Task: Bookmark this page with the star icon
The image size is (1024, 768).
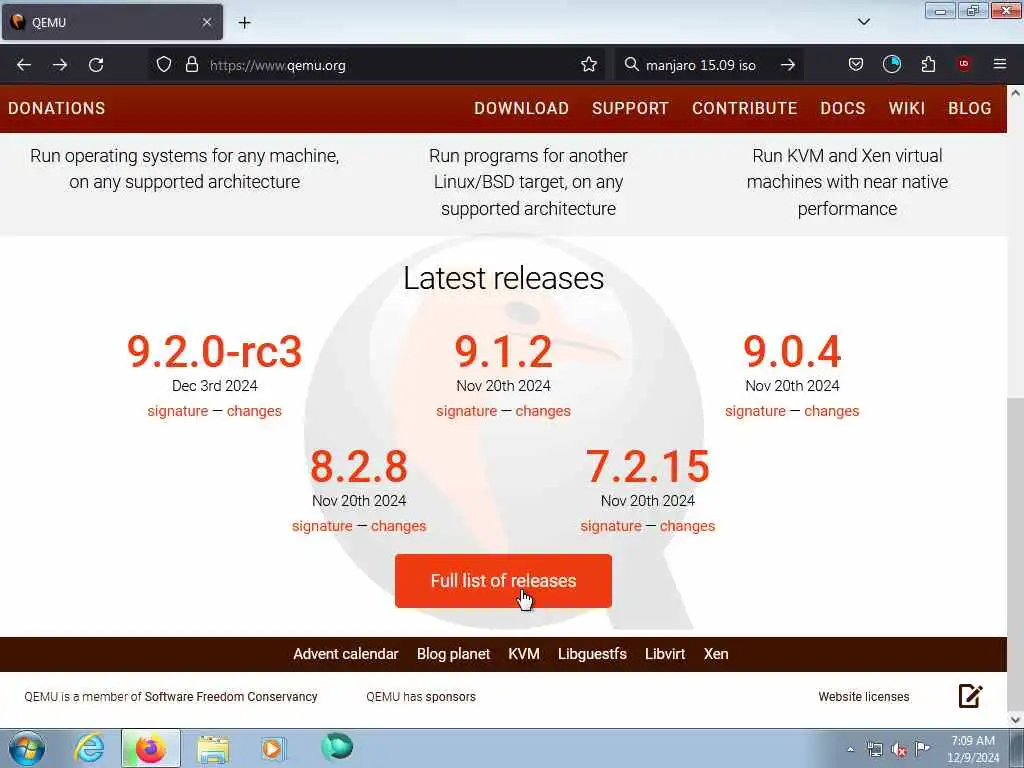Action: [588, 65]
